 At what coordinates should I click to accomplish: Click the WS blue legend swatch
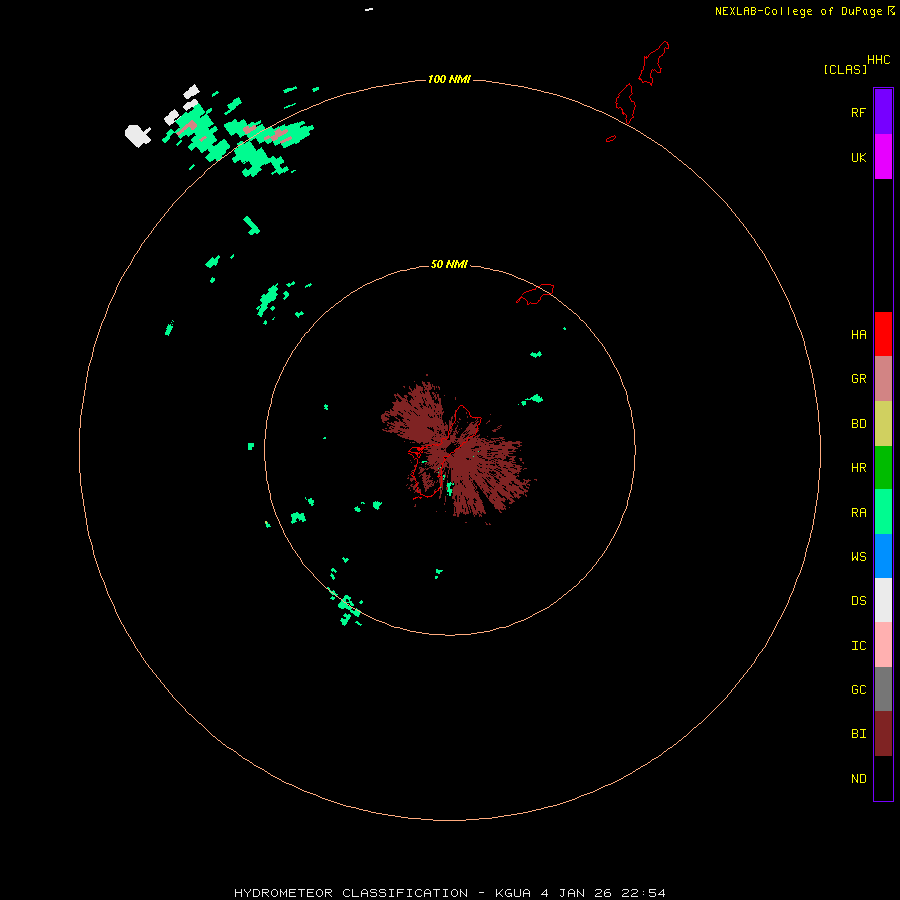tap(883, 556)
